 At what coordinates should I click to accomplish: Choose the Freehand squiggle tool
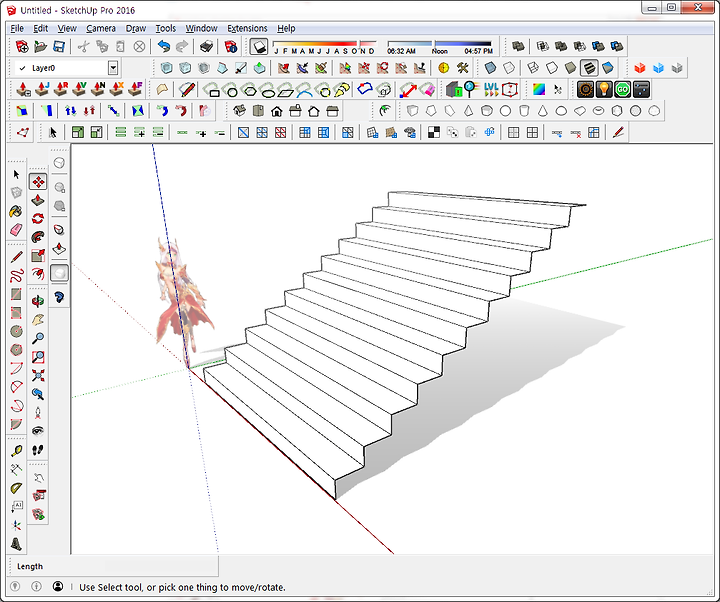[x=16, y=275]
